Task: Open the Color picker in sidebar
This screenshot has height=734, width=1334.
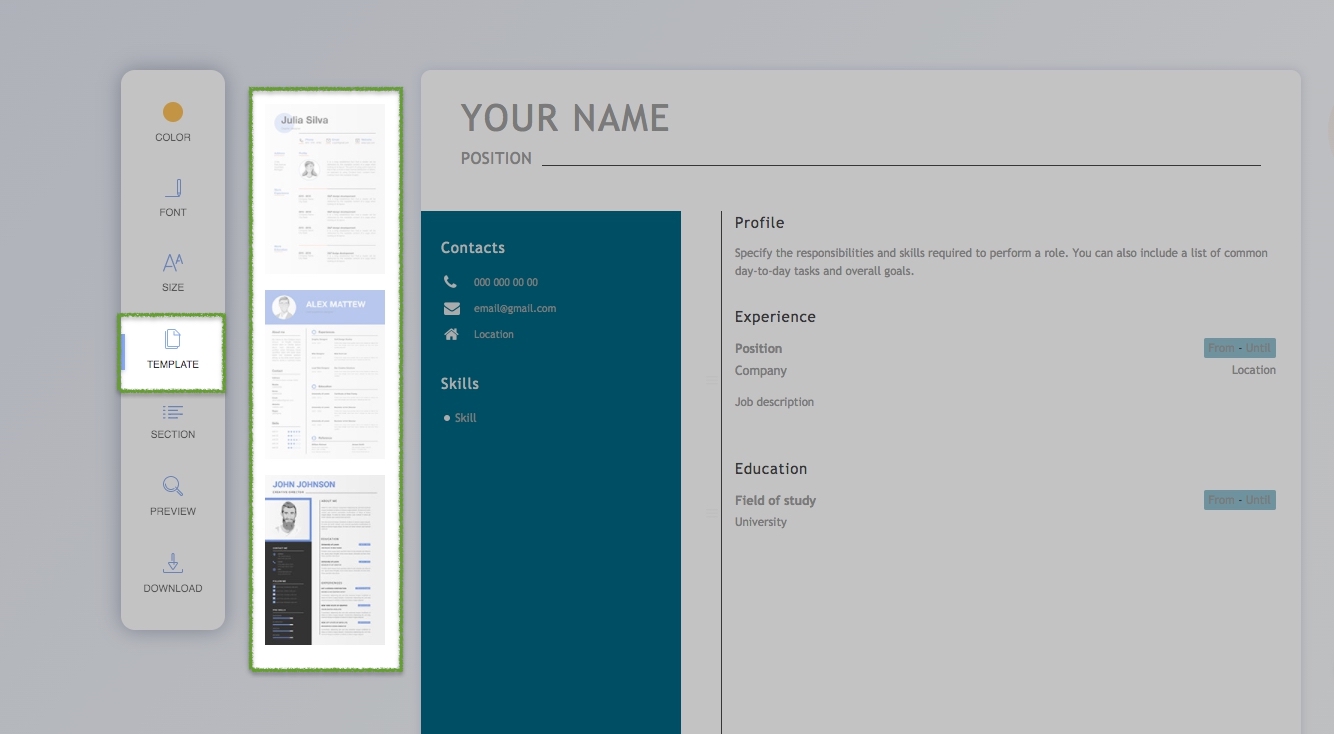Action: pos(173,122)
